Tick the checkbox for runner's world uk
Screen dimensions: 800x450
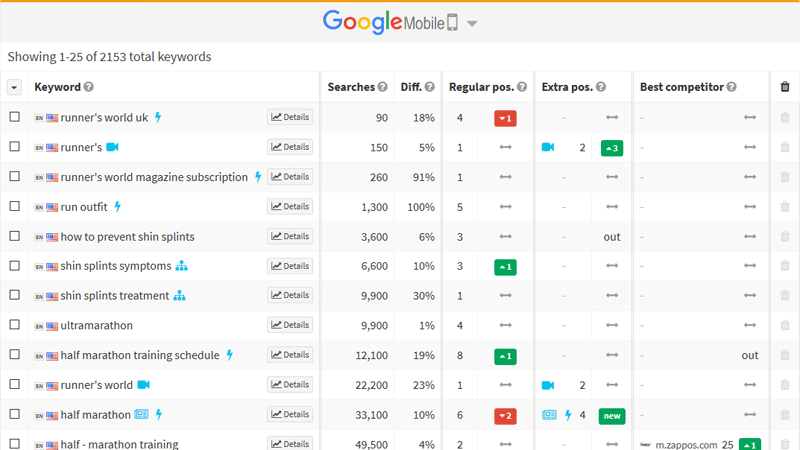14,117
